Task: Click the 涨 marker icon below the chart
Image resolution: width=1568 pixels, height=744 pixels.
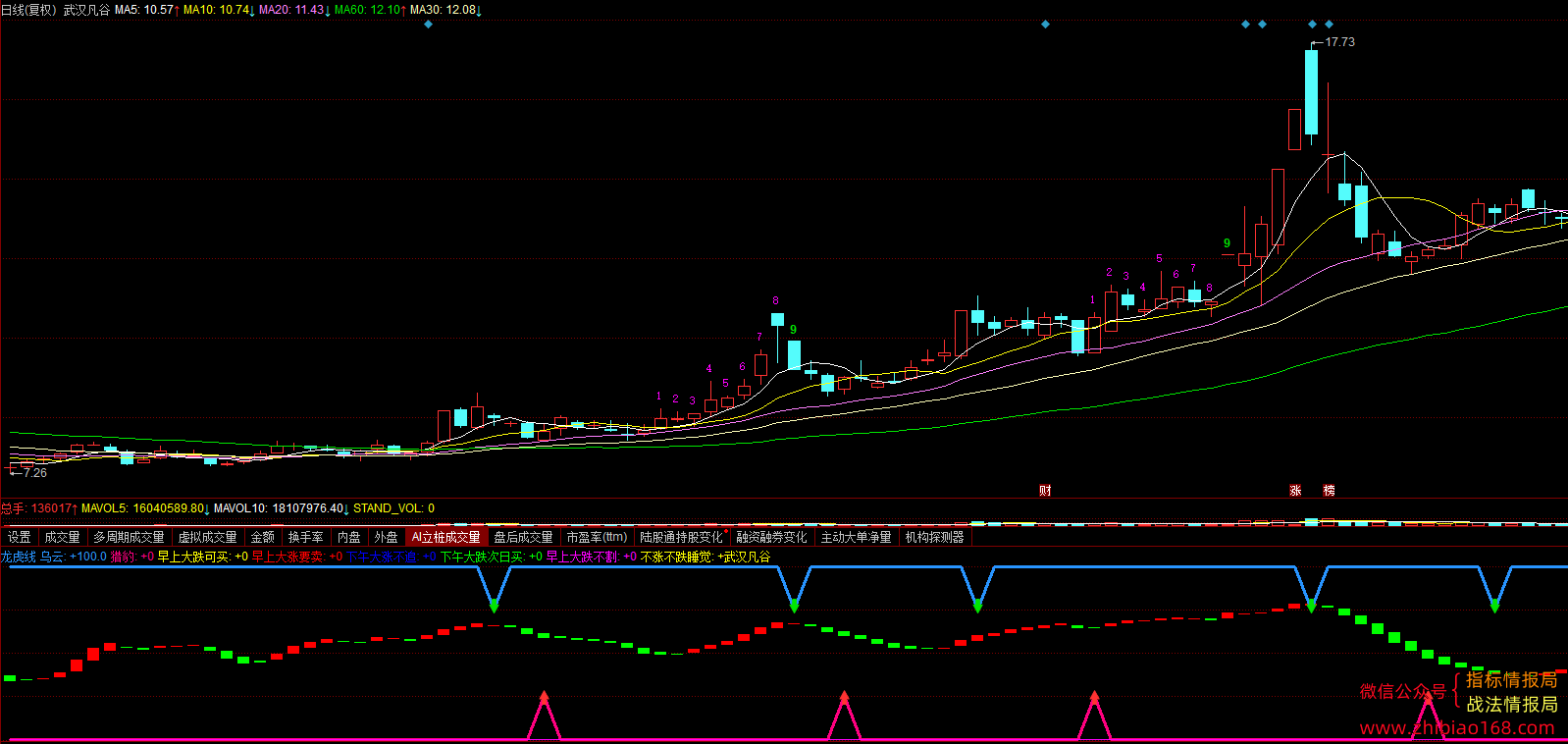Action: click(1295, 490)
